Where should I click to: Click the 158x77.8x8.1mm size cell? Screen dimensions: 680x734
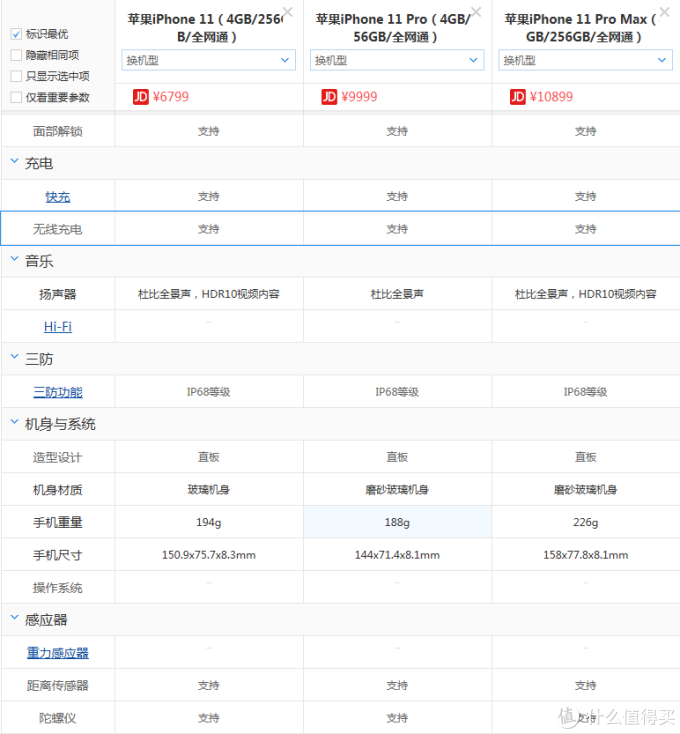(585, 555)
